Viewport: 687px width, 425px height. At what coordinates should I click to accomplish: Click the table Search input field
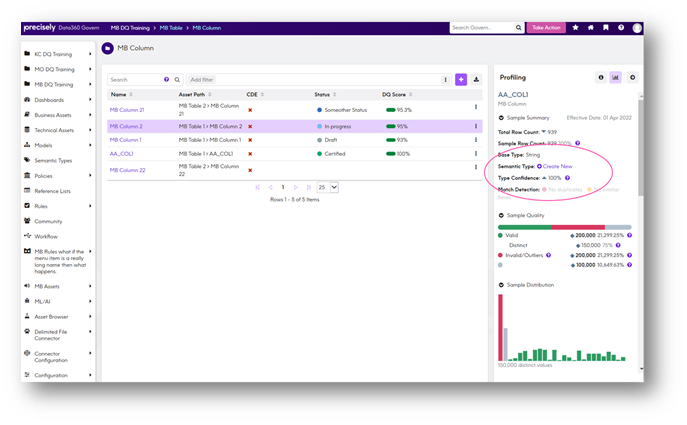tap(136, 80)
